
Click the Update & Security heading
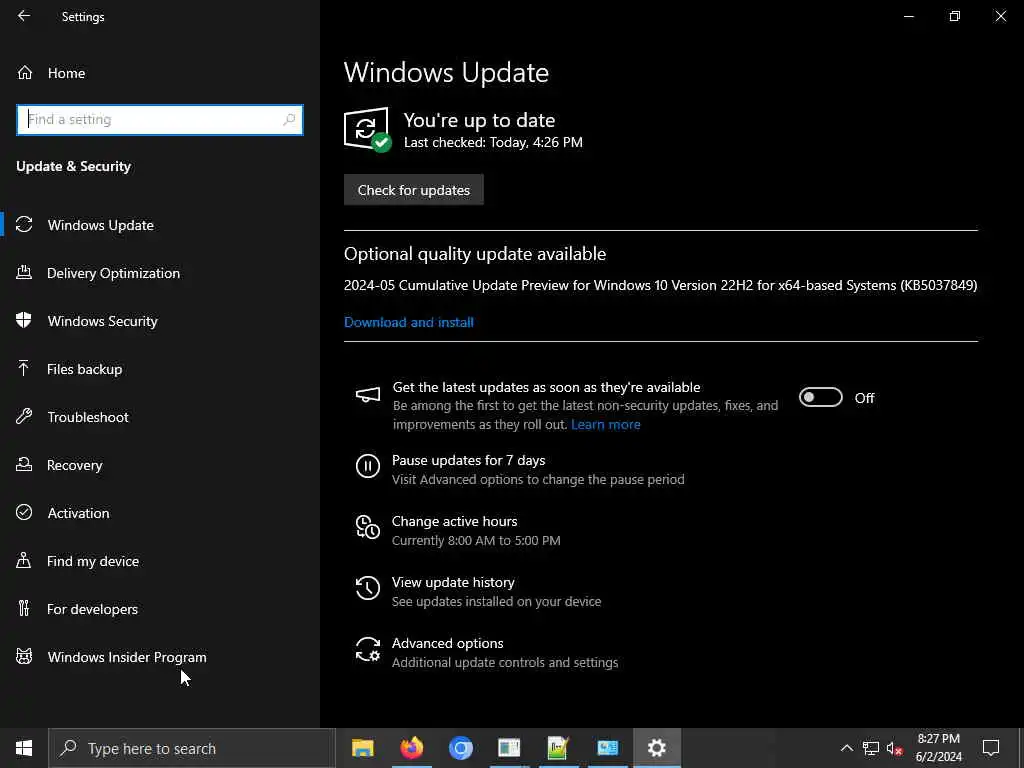73,167
